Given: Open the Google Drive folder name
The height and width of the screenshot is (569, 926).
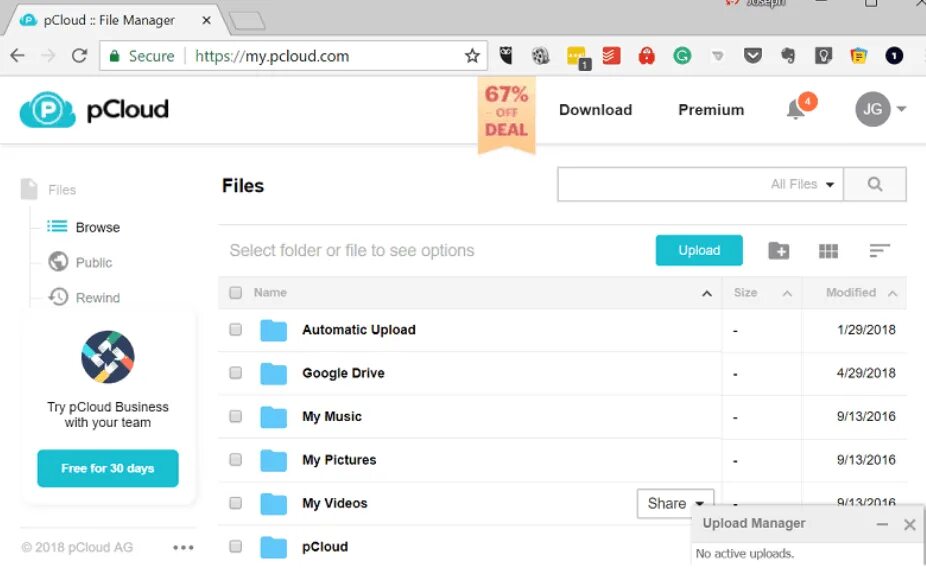Looking at the screenshot, I should (343, 373).
